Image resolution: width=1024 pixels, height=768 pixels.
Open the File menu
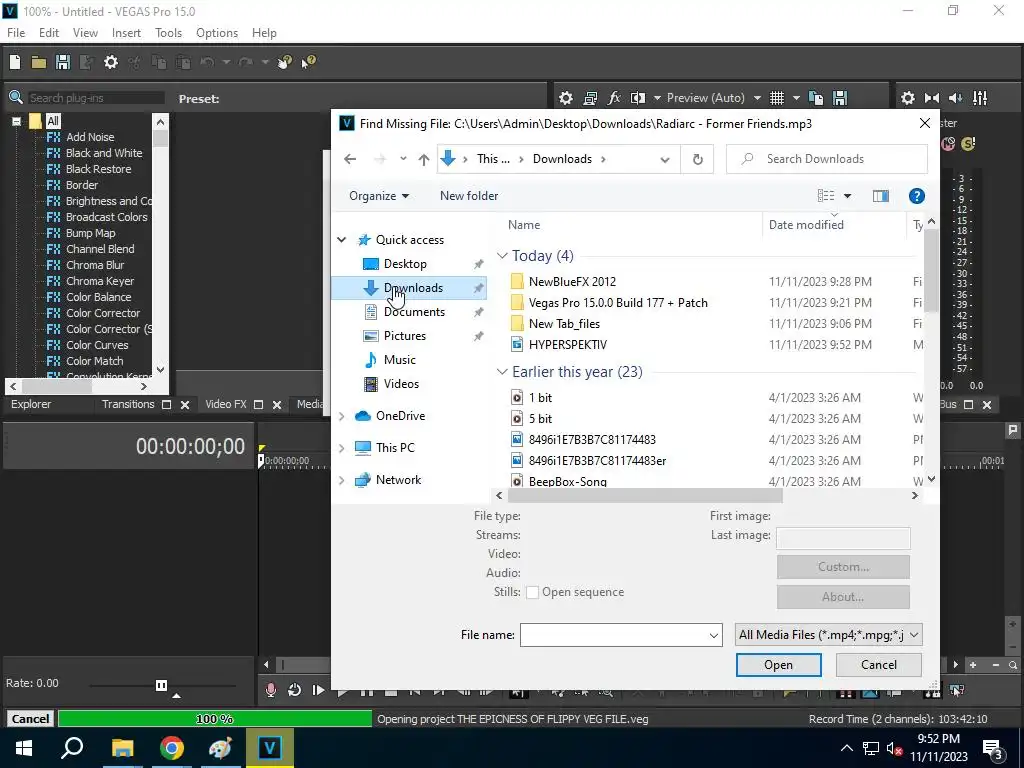[x=16, y=33]
